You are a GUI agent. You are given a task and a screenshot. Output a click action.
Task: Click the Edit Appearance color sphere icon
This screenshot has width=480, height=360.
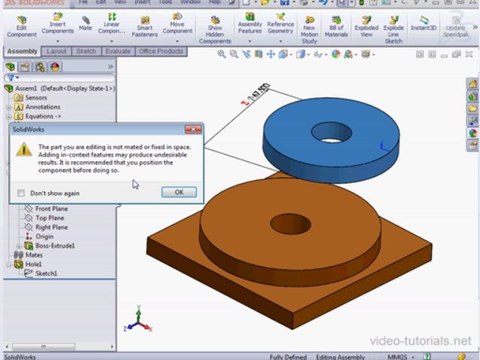coord(336,54)
